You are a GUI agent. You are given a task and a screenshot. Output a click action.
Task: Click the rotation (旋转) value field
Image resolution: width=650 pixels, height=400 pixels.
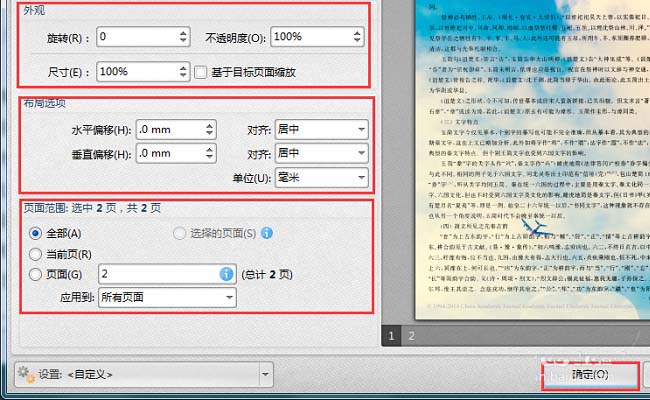pyautogui.click(x=143, y=37)
